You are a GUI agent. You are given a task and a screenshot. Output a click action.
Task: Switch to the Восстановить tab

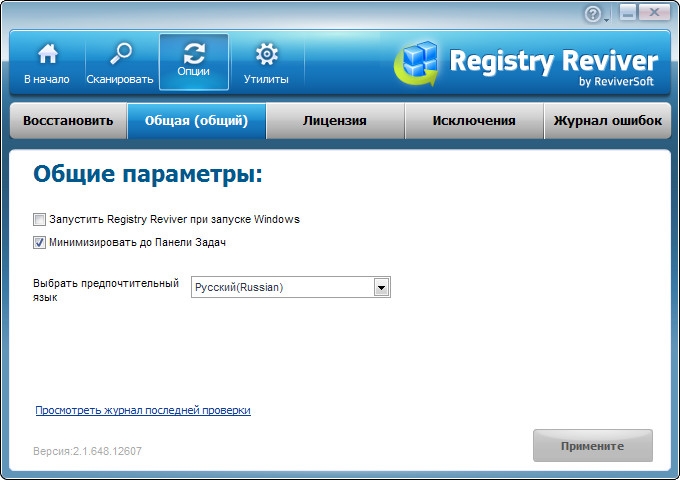[69, 121]
